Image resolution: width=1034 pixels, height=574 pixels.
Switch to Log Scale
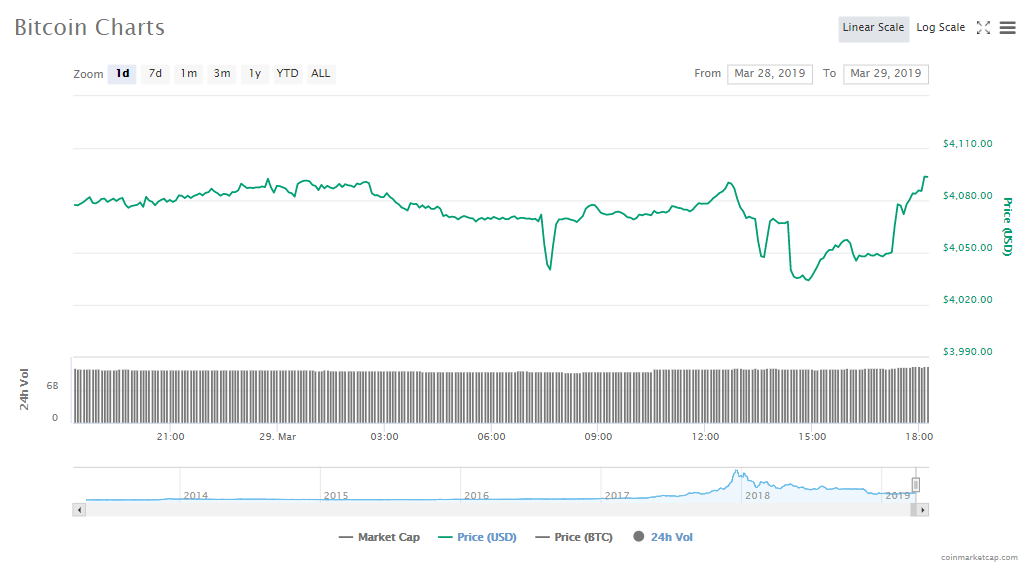pos(940,28)
